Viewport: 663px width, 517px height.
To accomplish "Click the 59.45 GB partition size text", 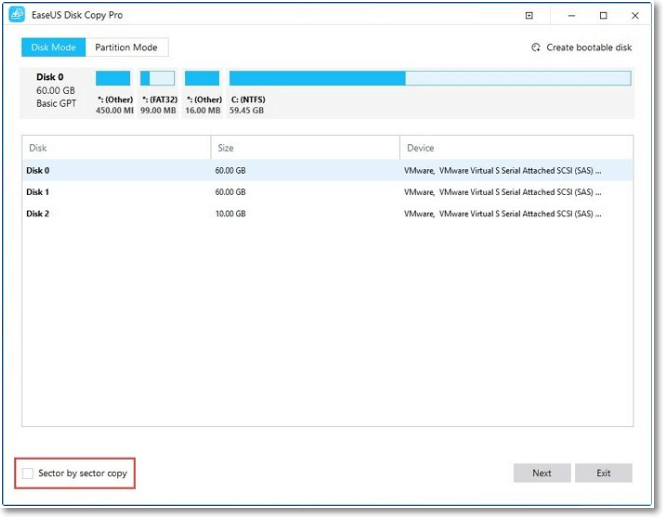I will [x=247, y=110].
